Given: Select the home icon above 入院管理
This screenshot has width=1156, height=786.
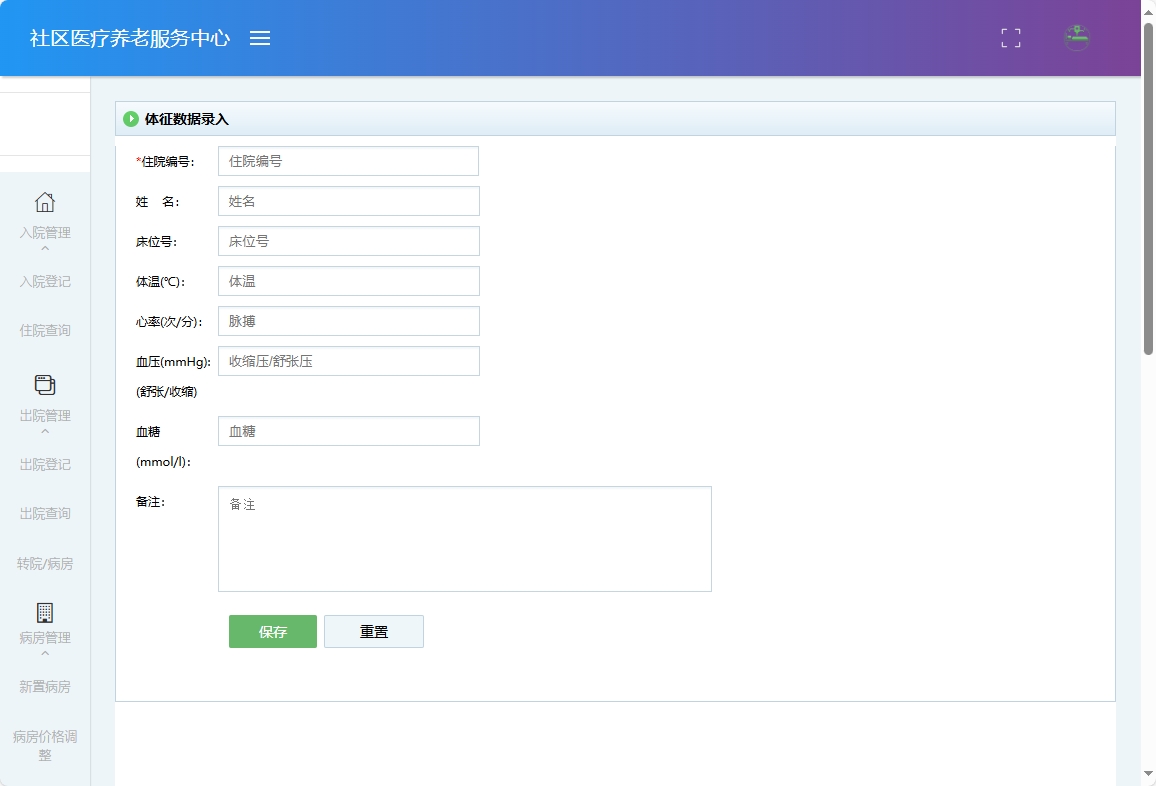Looking at the screenshot, I should click(45, 202).
